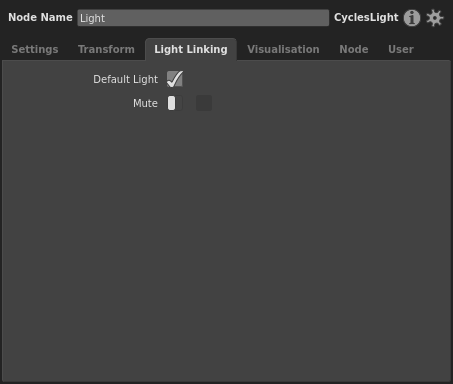Enable the Mute plug toggle switch

coord(175,103)
